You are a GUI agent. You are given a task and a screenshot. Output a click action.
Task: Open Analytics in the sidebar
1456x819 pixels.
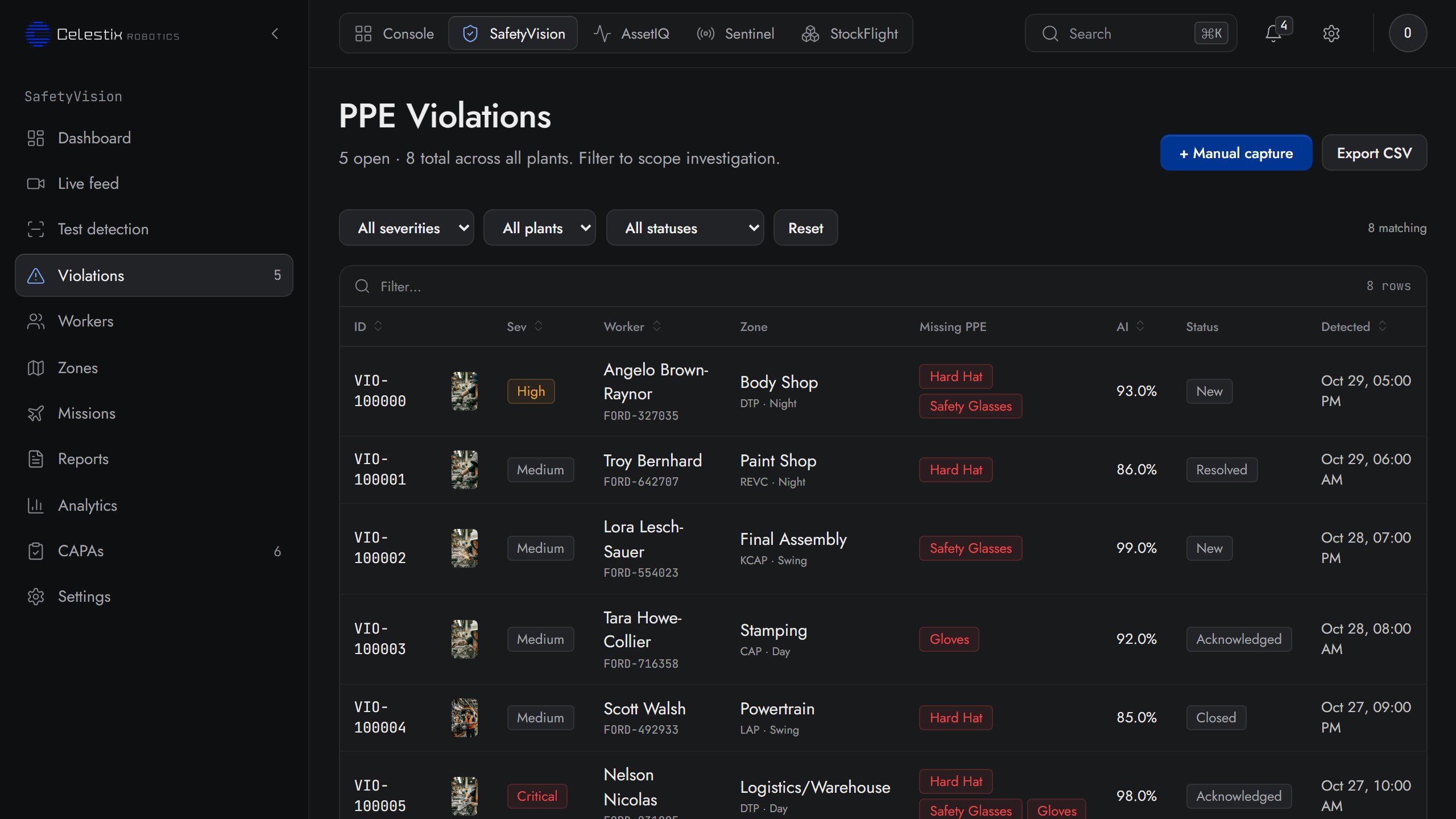point(154,506)
